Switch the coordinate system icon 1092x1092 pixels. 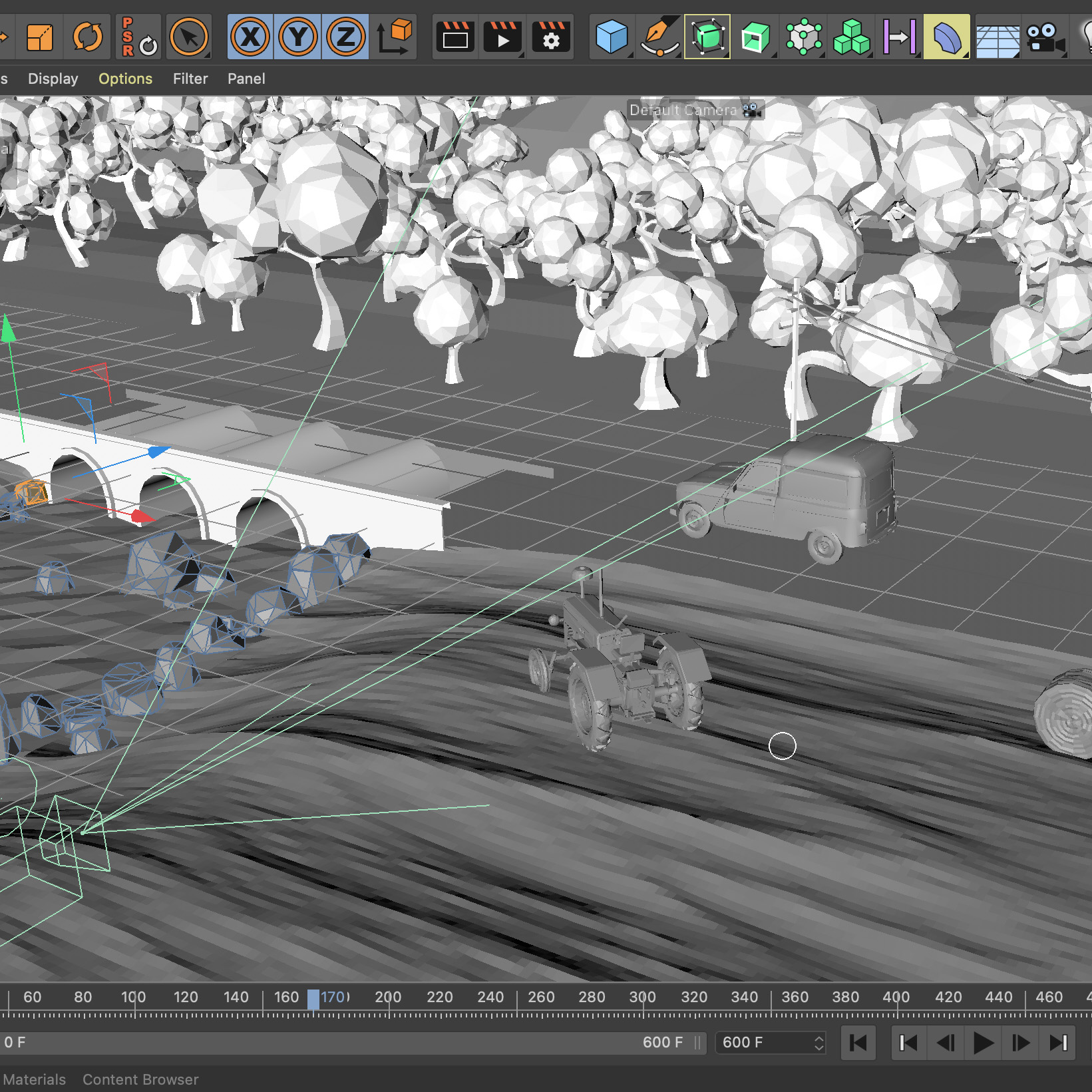395,37
